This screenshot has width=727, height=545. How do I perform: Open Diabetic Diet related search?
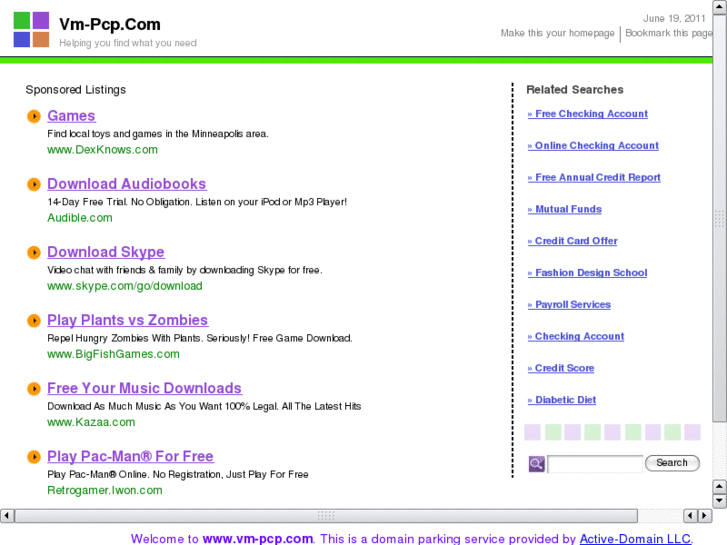pyautogui.click(x=562, y=400)
